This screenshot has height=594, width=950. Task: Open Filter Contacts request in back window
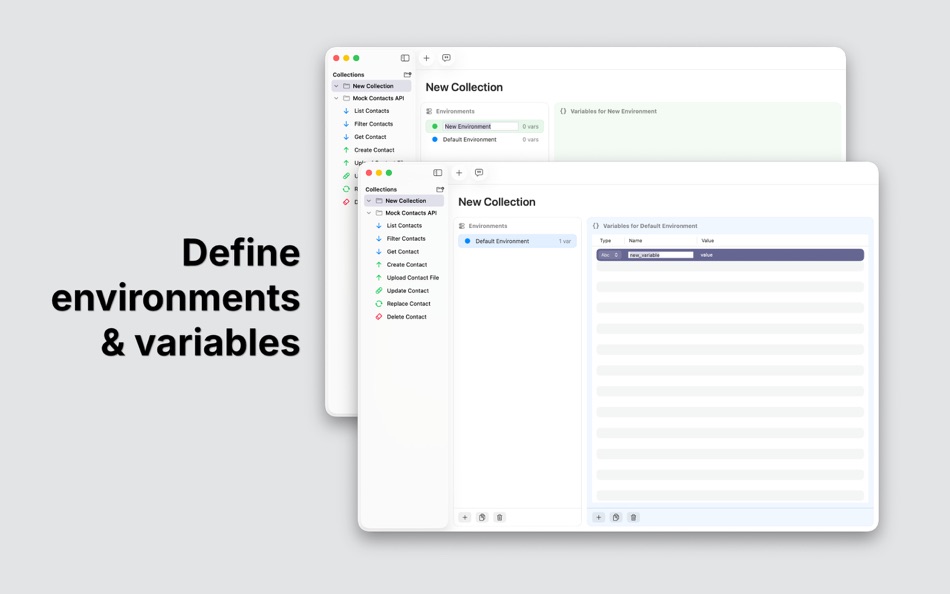(373, 124)
